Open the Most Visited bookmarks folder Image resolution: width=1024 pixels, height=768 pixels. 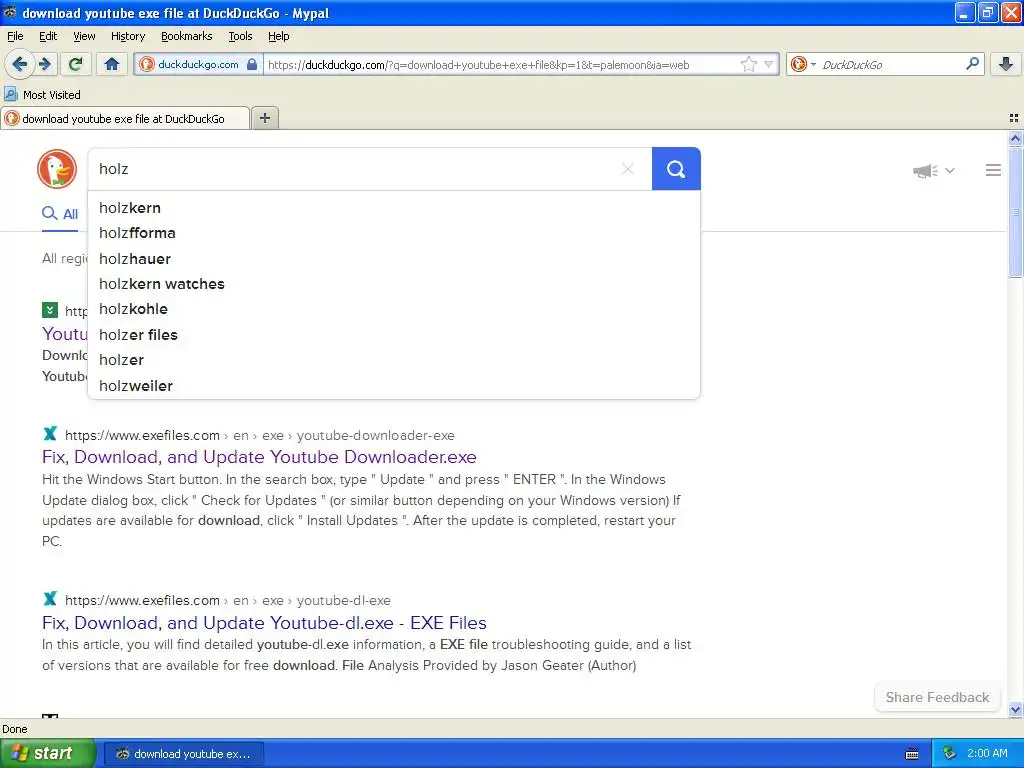tap(42, 95)
